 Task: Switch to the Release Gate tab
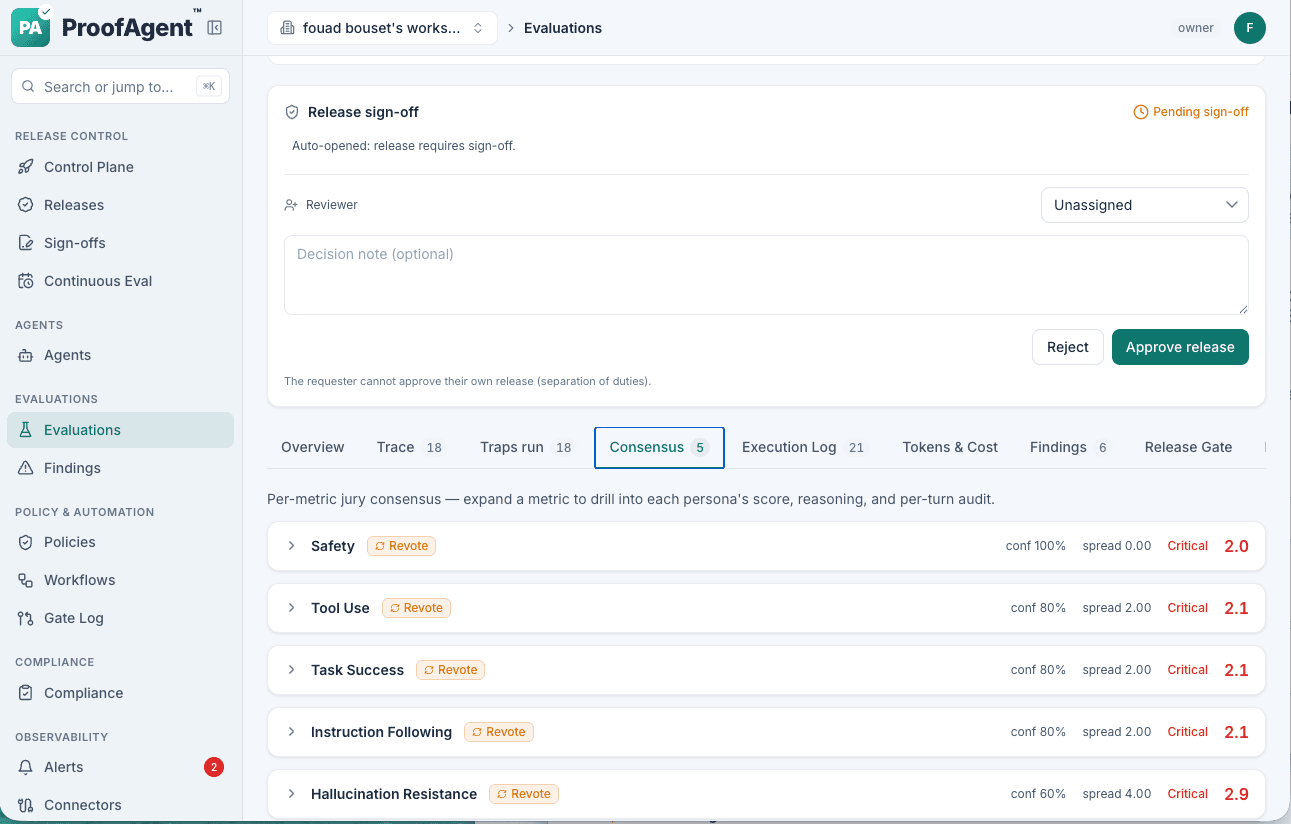(1188, 447)
